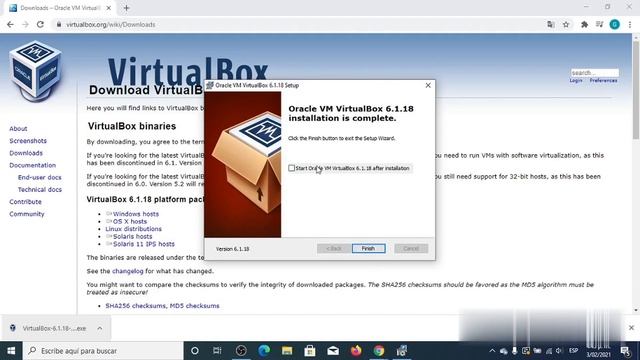
Task: Open volume speaker icon in tray
Action: click(559, 351)
